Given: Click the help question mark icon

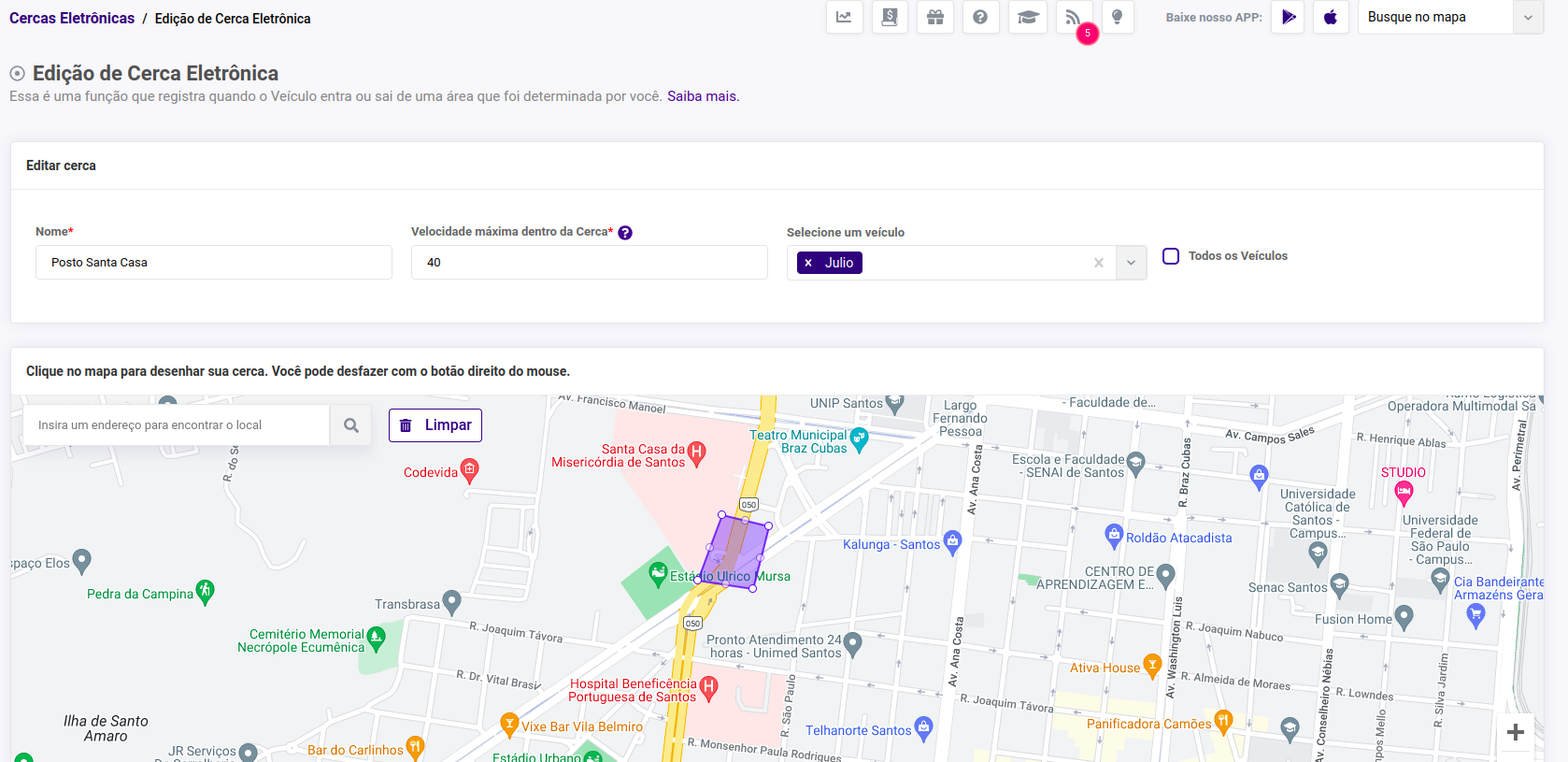Looking at the screenshot, I should (x=980, y=18).
